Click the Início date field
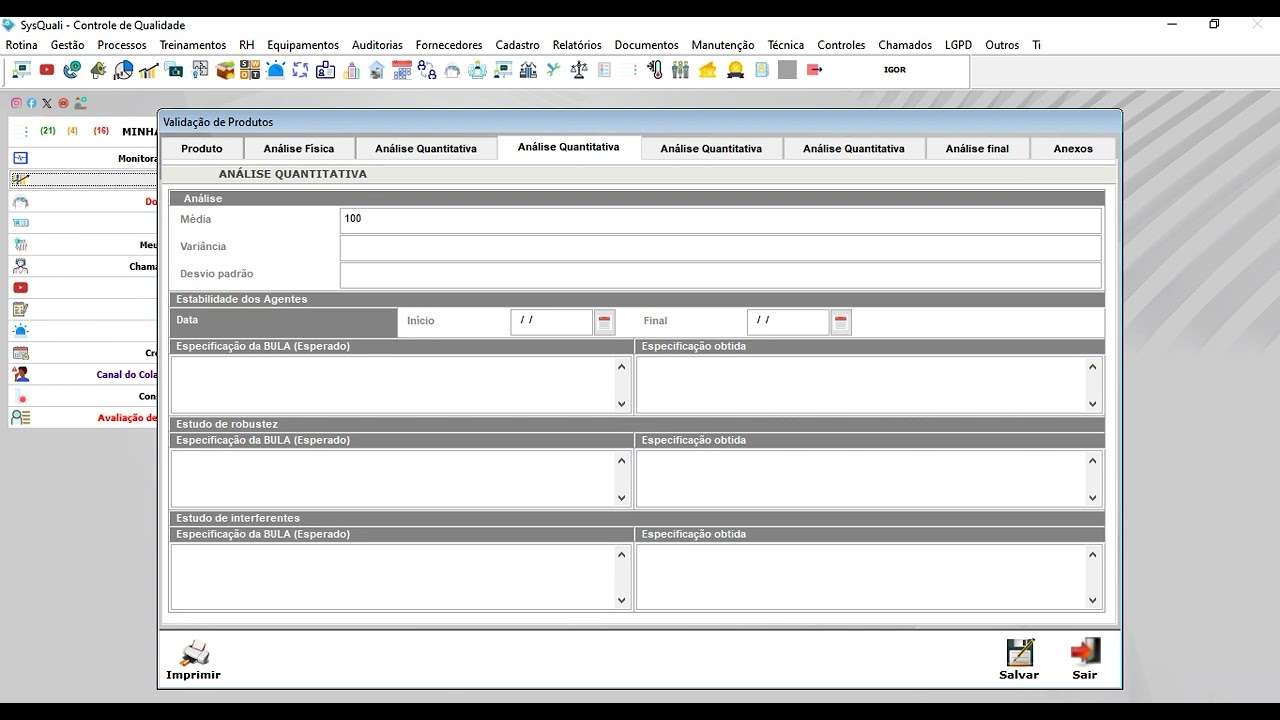Viewport: 1280px width, 720px height. click(551, 322)
